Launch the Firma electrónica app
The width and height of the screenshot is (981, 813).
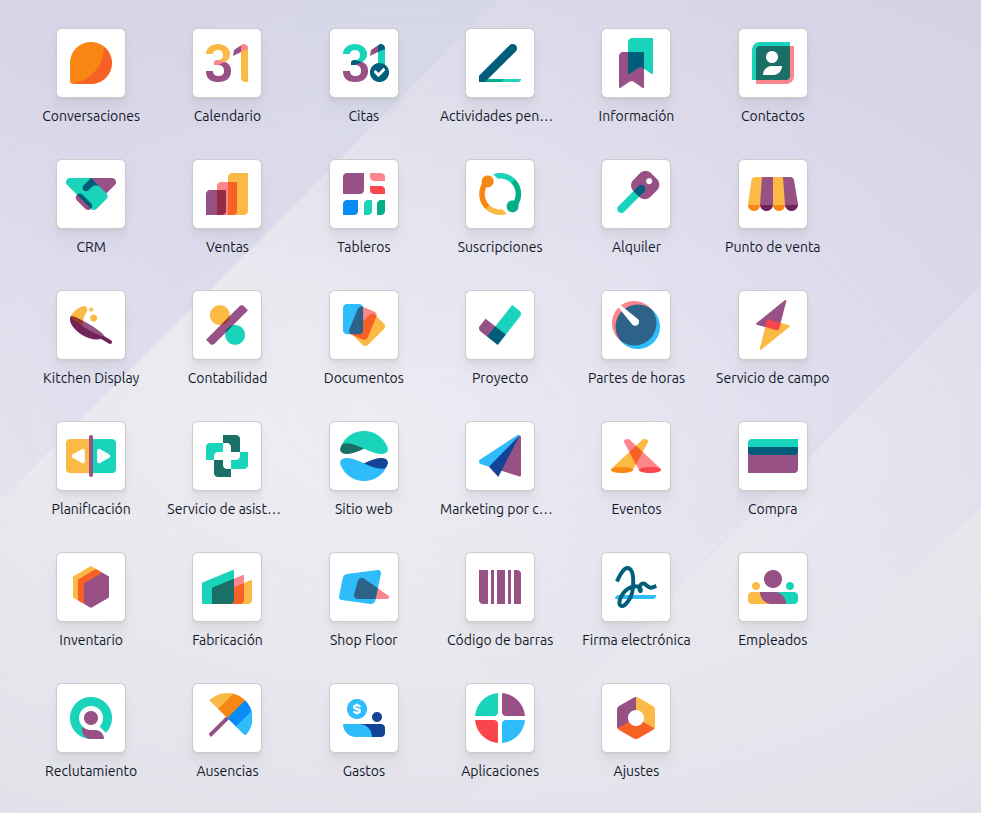(x=636, y=586)
